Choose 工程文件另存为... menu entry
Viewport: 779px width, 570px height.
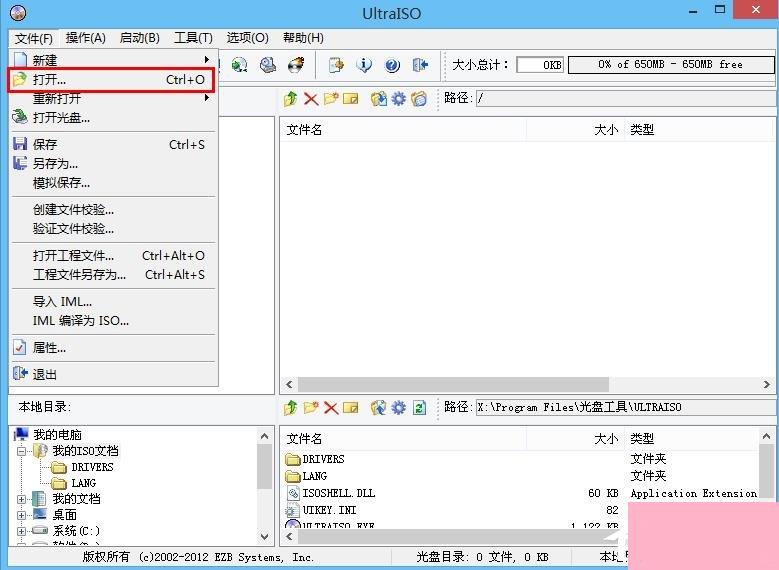(x=113, y=274)
